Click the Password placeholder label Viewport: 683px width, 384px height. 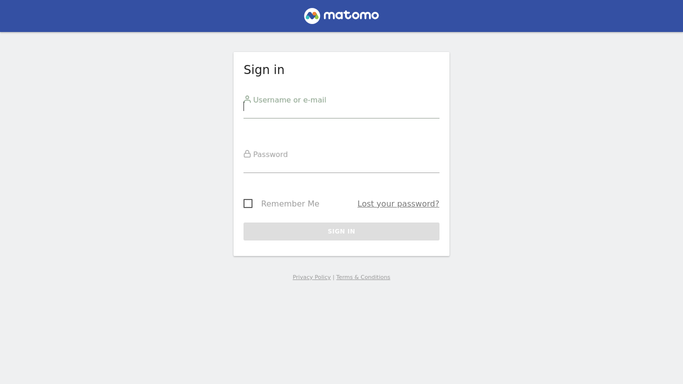pyautogui.click(x=270, y=154)
